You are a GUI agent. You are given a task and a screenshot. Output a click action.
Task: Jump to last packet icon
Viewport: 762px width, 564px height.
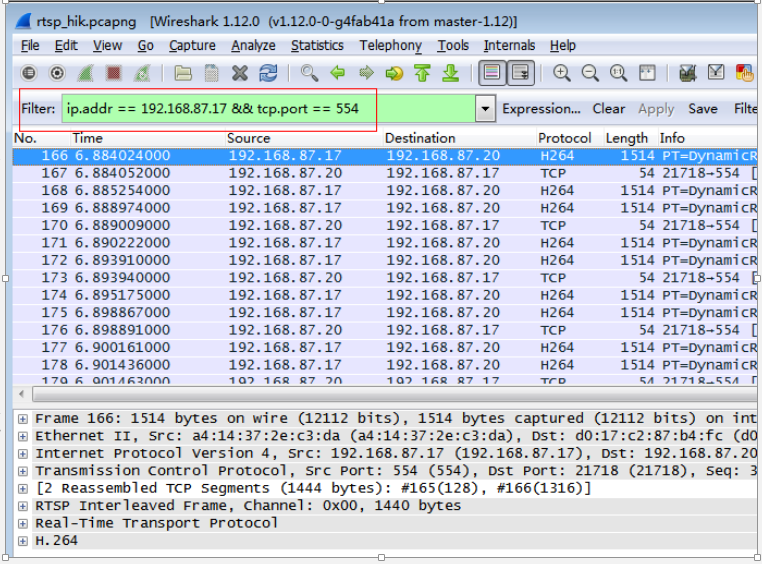451,73
